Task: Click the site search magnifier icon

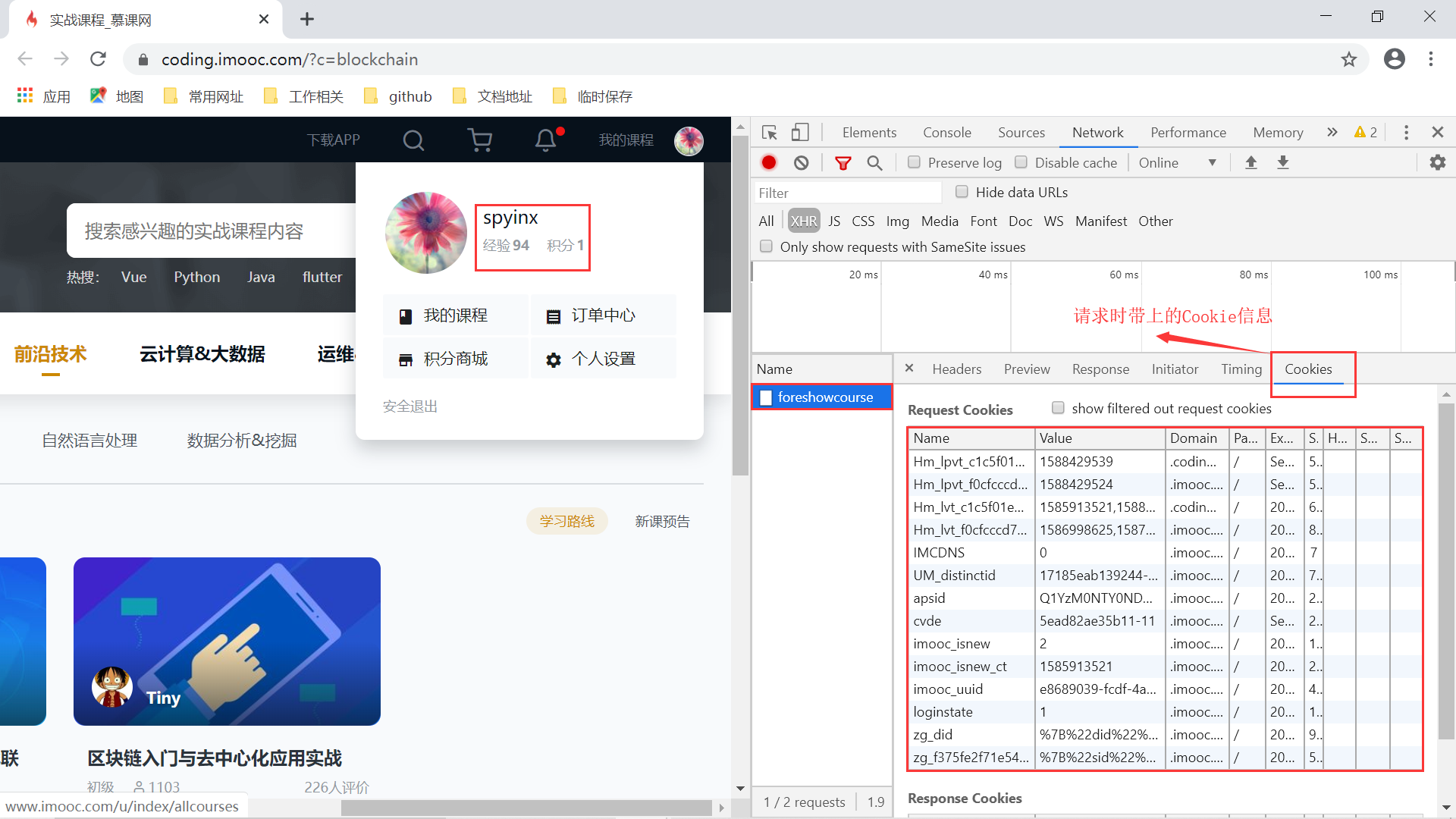Action: coord(413,140)
